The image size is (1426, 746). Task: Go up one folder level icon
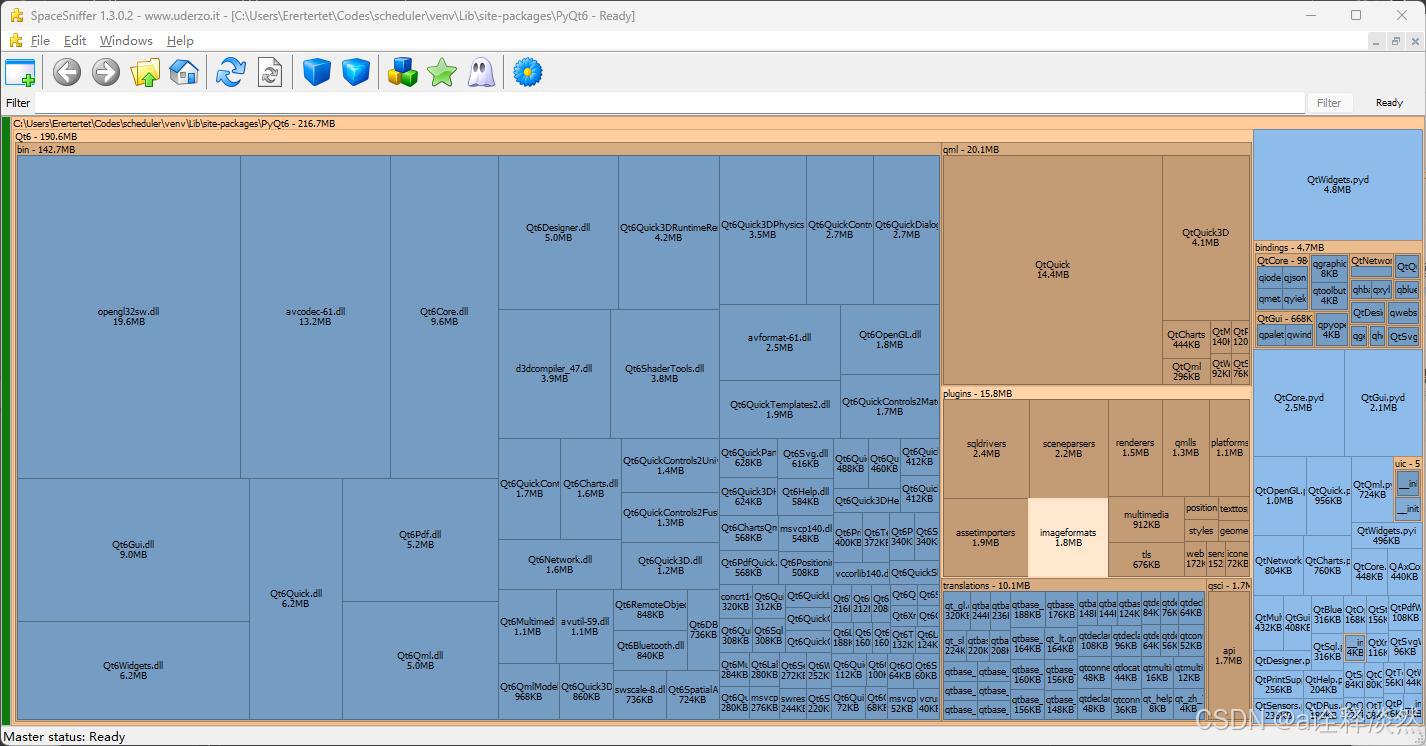[x=145, y=72]
